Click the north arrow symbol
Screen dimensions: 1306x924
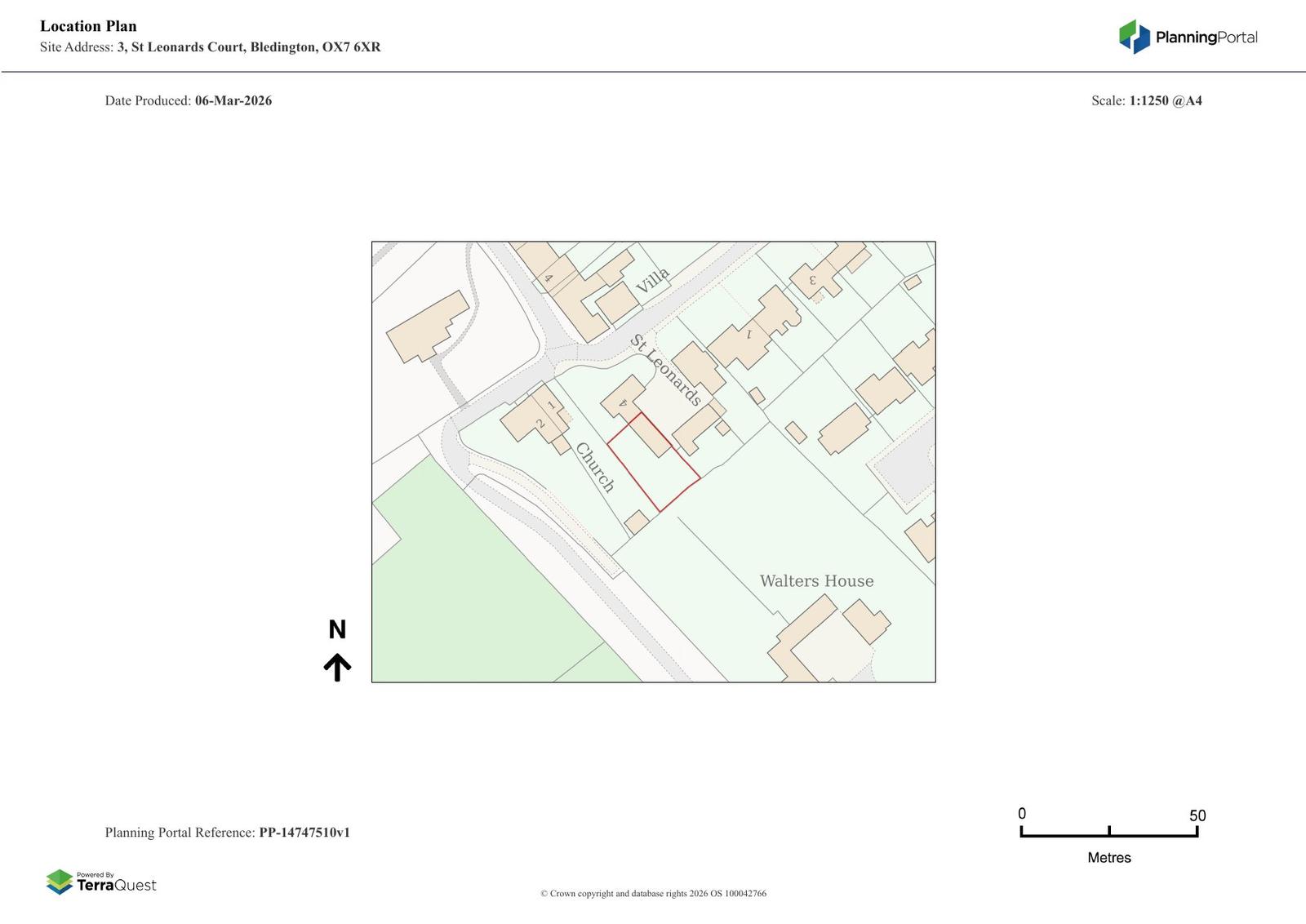point(337,667)
